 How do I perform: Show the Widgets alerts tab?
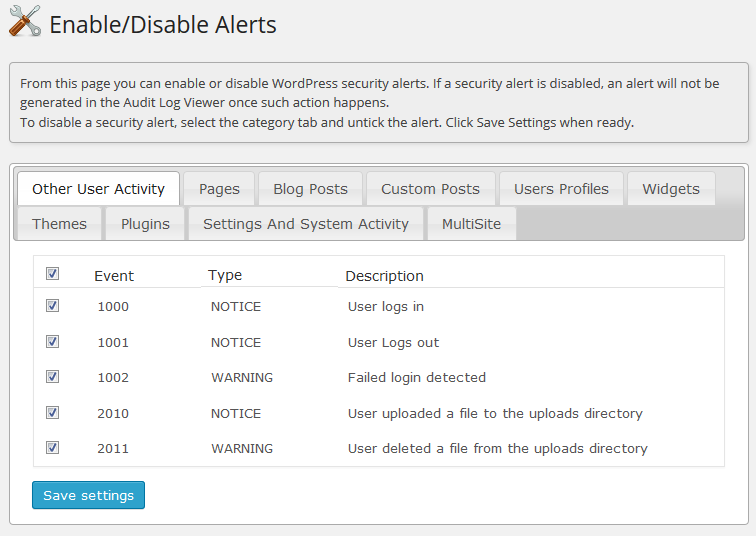[671, 188]
